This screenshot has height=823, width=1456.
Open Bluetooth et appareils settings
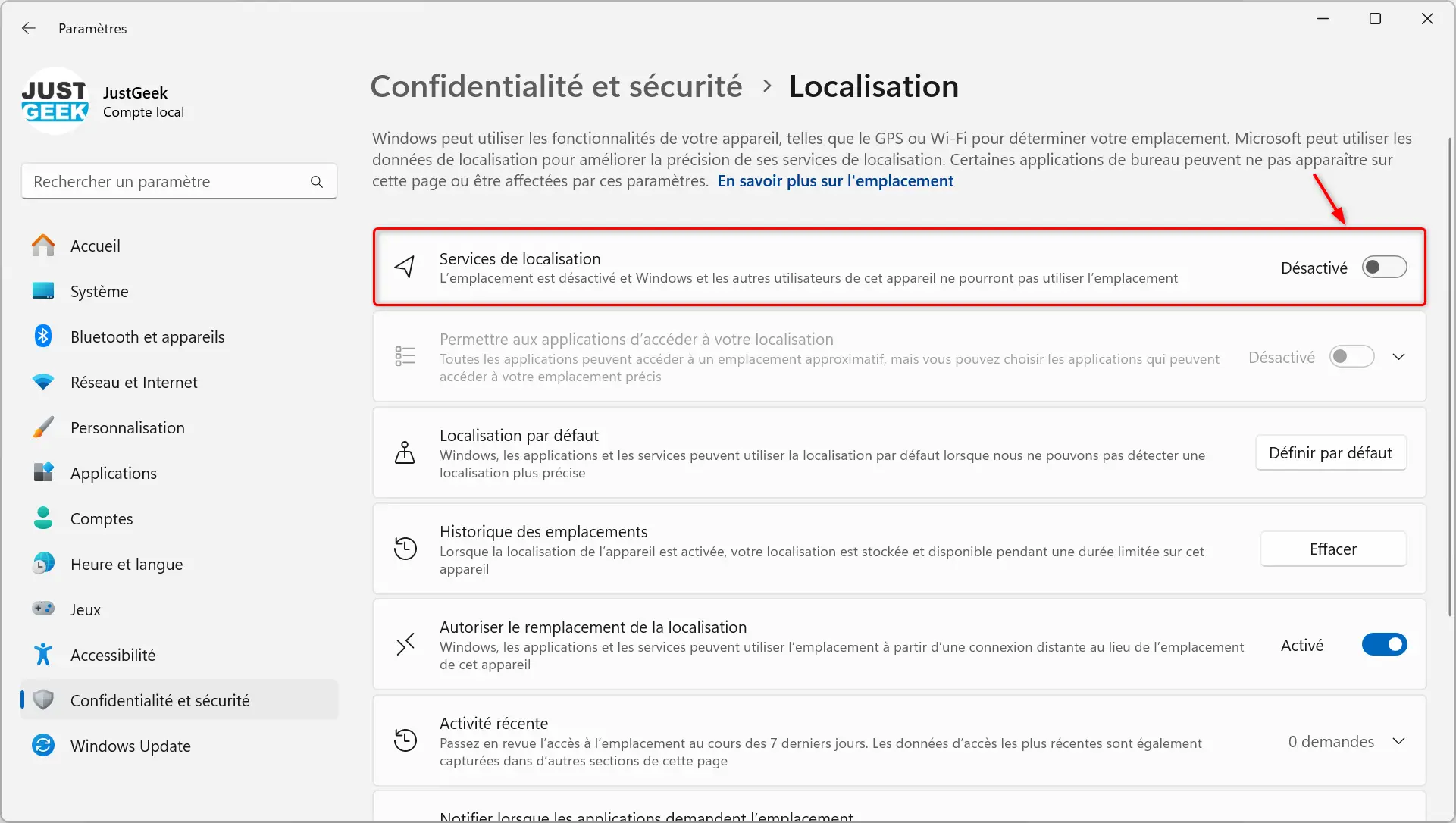coord(147,336)
